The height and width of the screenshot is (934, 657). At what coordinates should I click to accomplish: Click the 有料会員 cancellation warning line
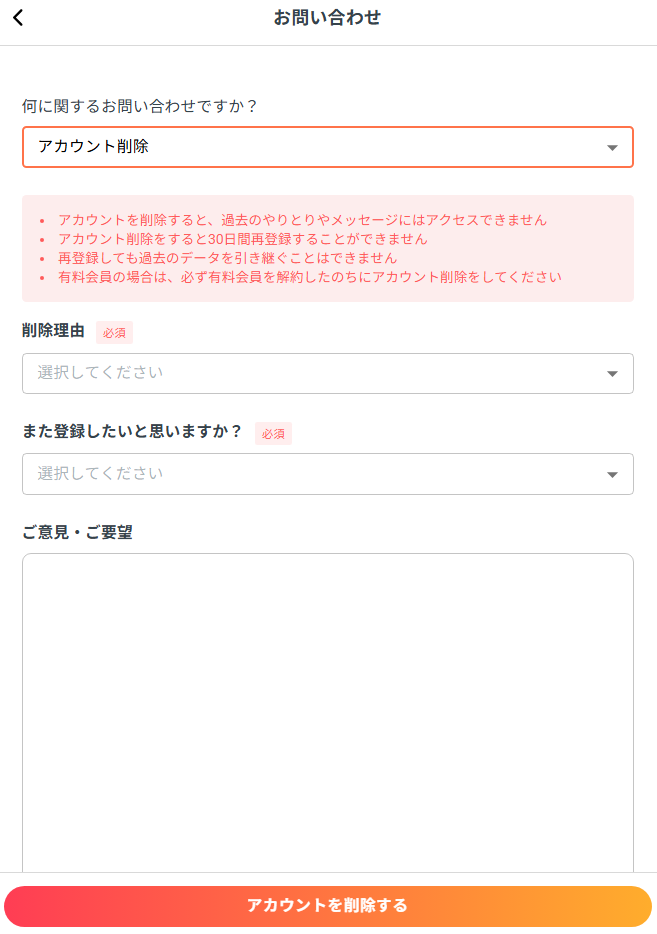pos(309,277)
